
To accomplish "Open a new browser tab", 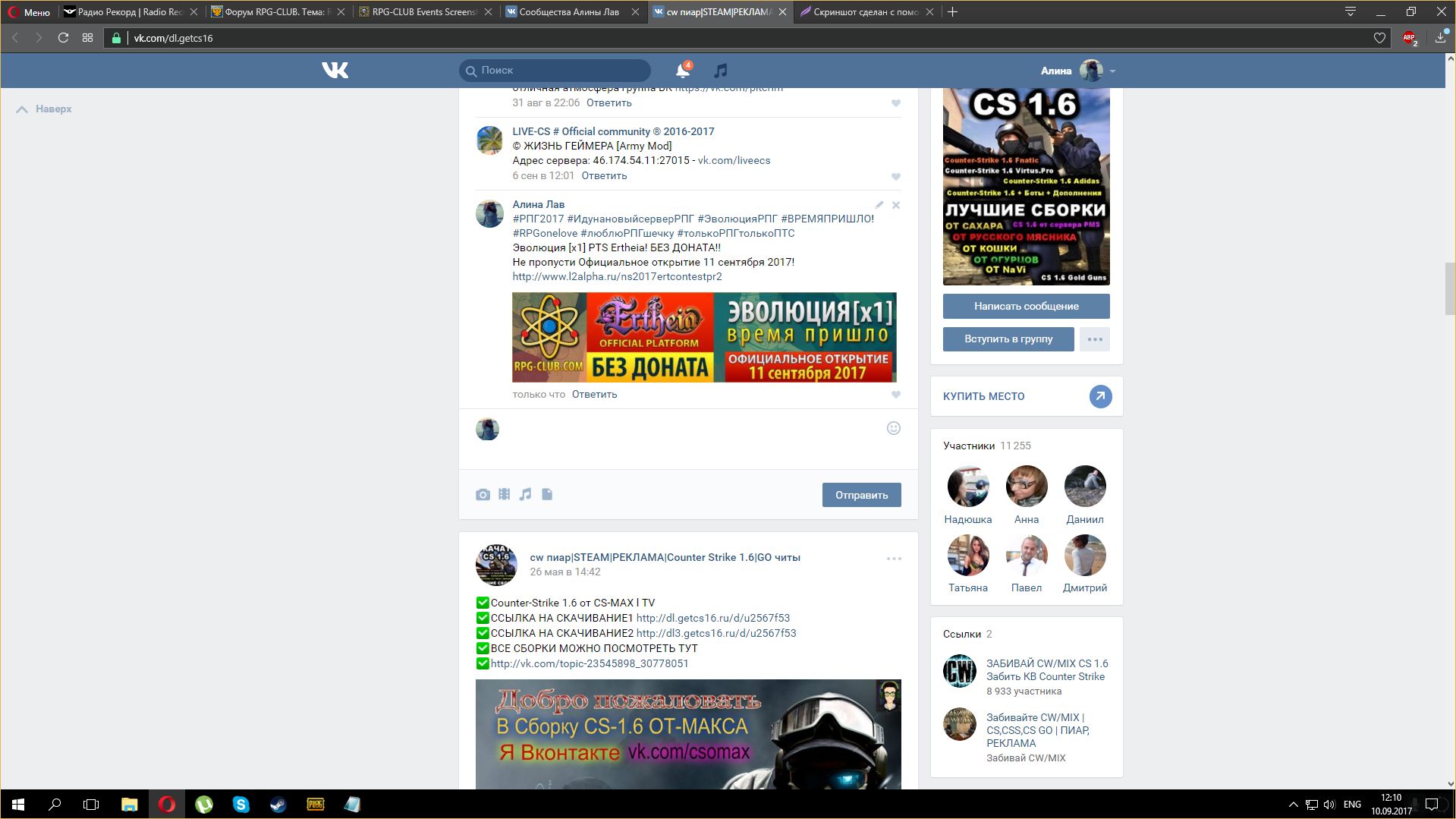I will 953,11.
